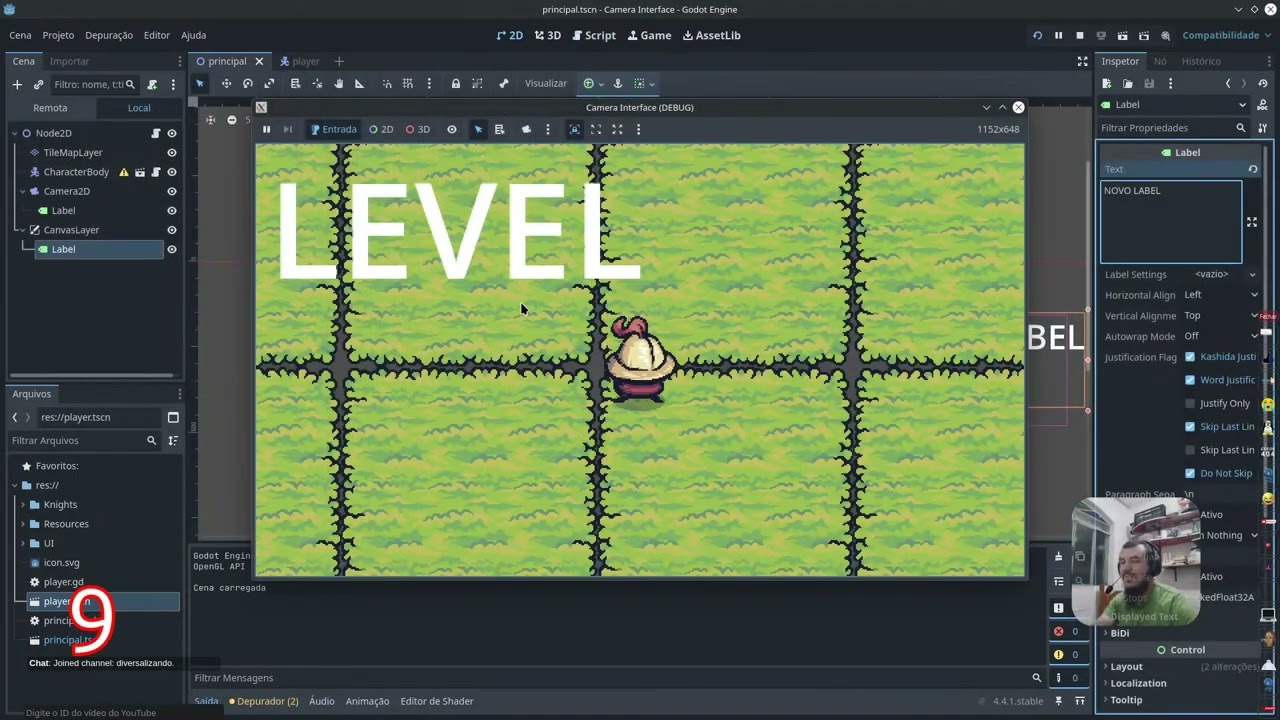
Task: Revert the Text property value
Action: (1252, 169)
